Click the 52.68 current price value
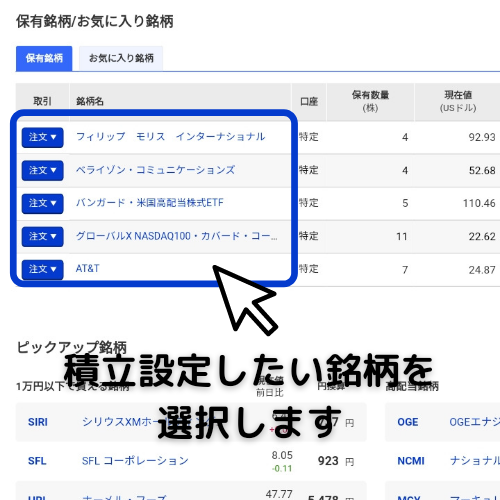This screenshot has width=500, height=500. coord(482,170)
